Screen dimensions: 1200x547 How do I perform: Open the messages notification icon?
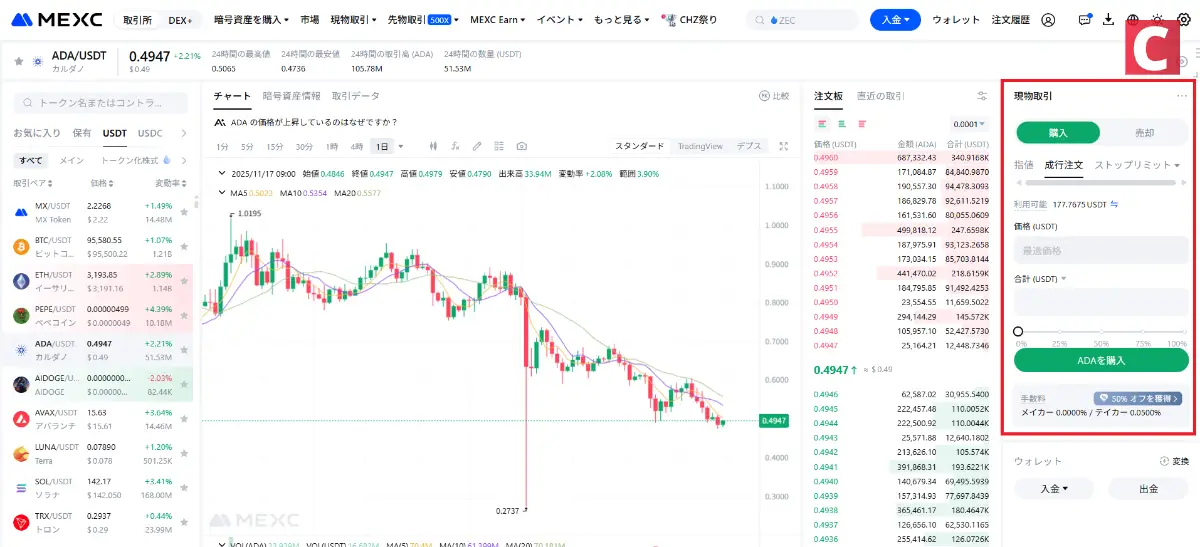[x=1085, y=20]
